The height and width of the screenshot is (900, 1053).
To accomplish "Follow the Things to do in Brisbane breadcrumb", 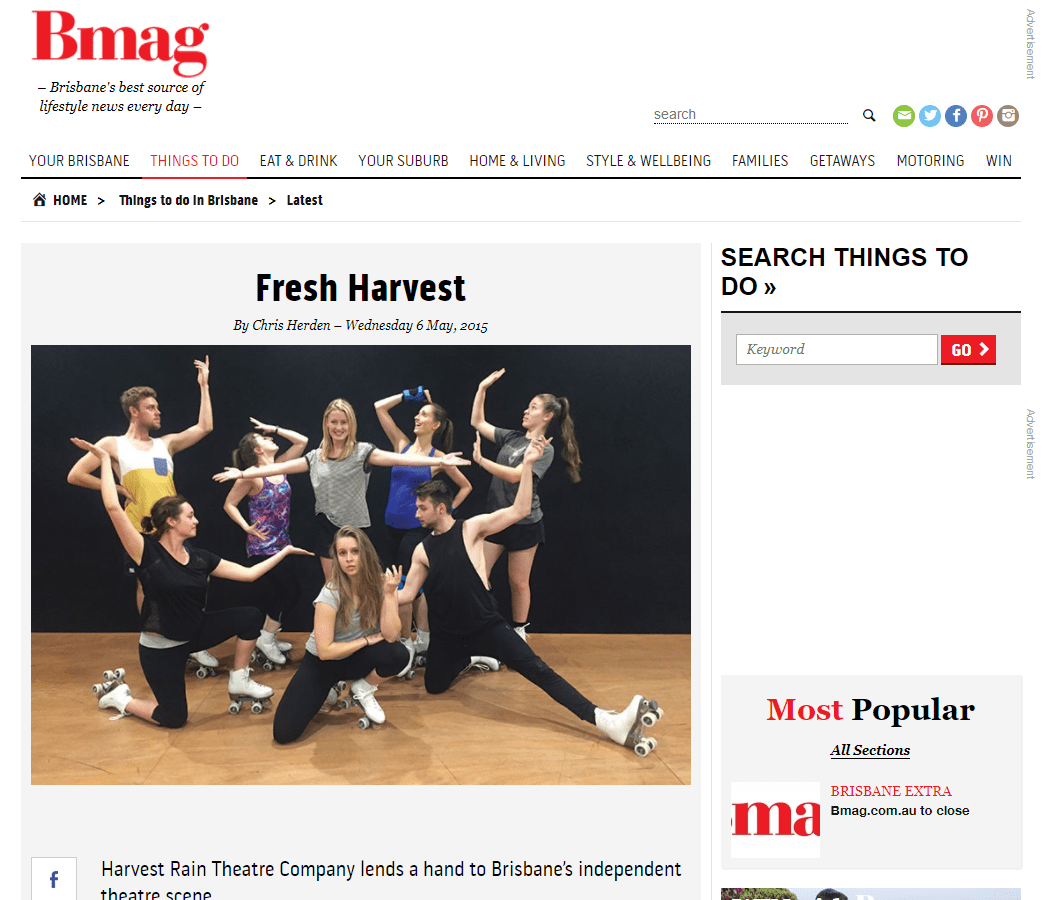I will pos(188,200).
